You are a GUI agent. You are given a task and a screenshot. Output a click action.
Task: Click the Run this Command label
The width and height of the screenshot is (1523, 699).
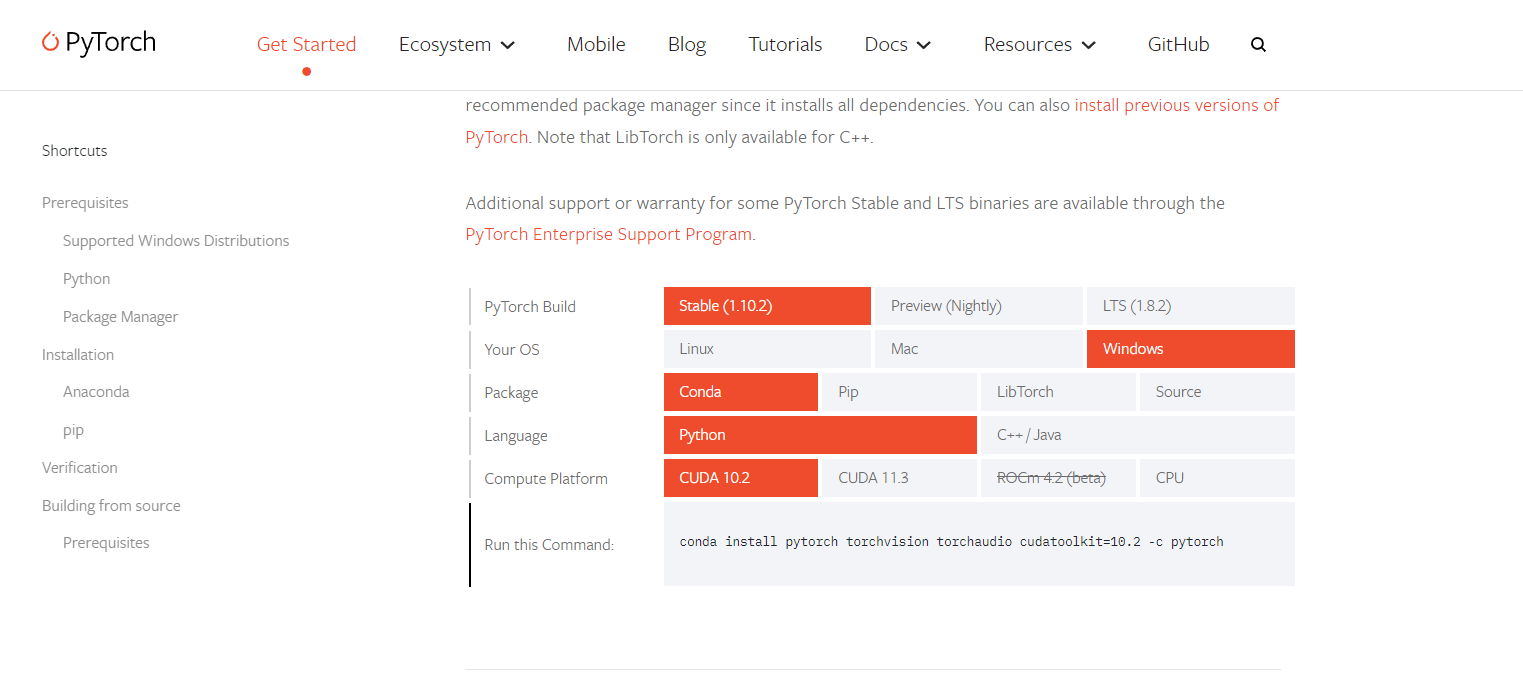pos(549,545)
